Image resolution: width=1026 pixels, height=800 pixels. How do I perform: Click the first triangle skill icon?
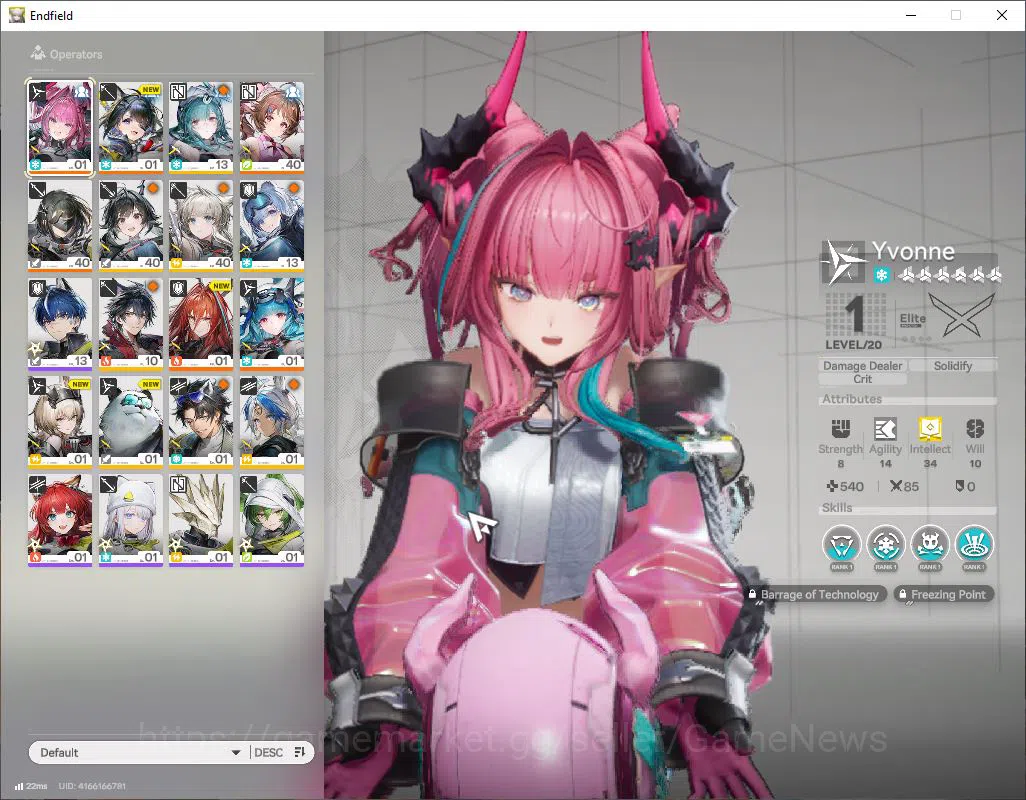coord(841,544)
